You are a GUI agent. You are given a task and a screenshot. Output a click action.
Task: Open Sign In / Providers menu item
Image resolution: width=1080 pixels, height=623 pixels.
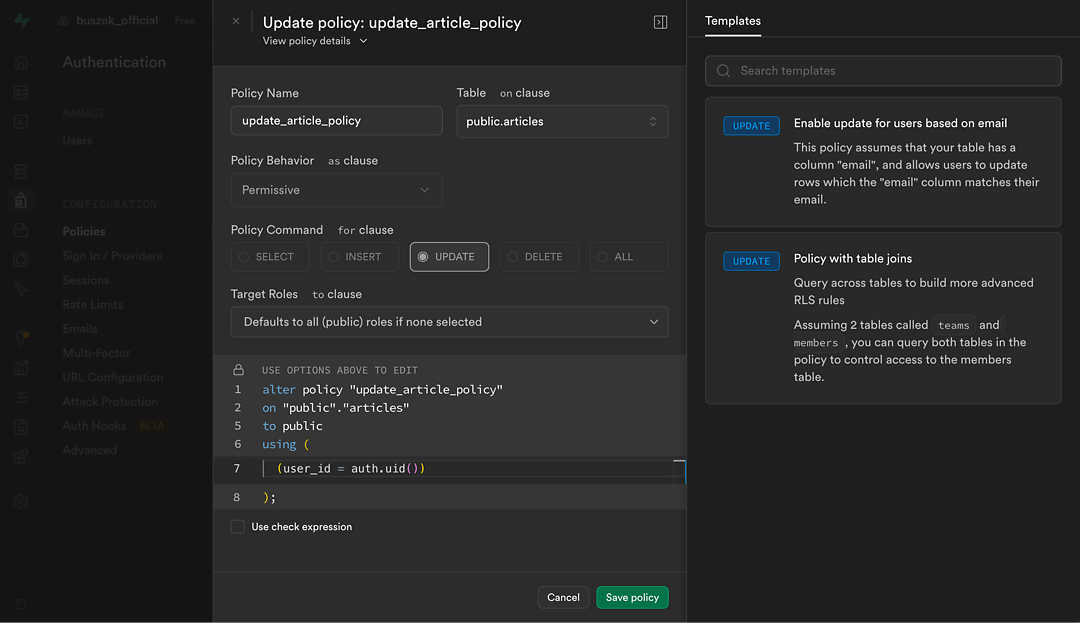(x=112, y=256)
